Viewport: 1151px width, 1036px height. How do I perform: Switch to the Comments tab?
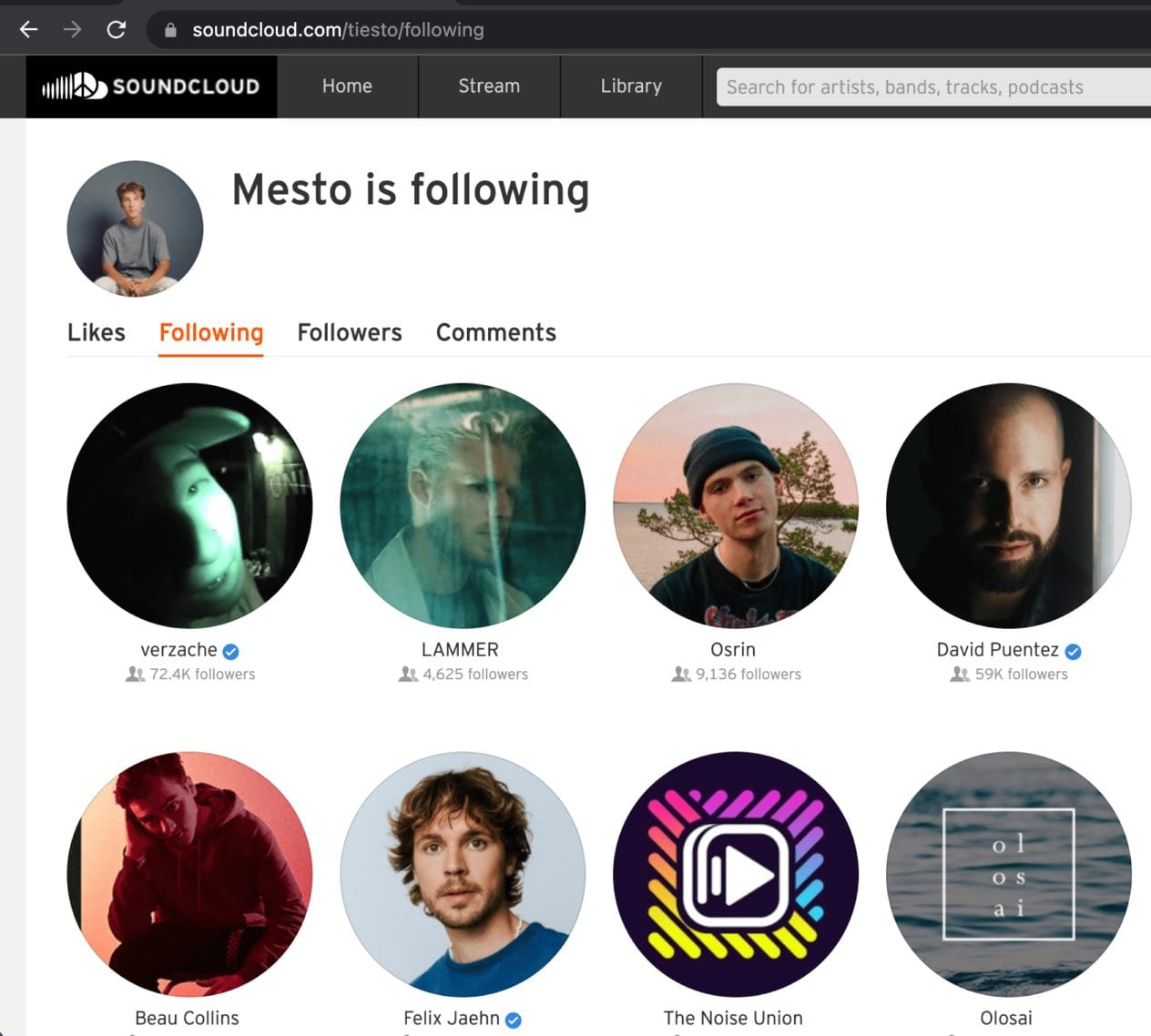click(495, 332)
